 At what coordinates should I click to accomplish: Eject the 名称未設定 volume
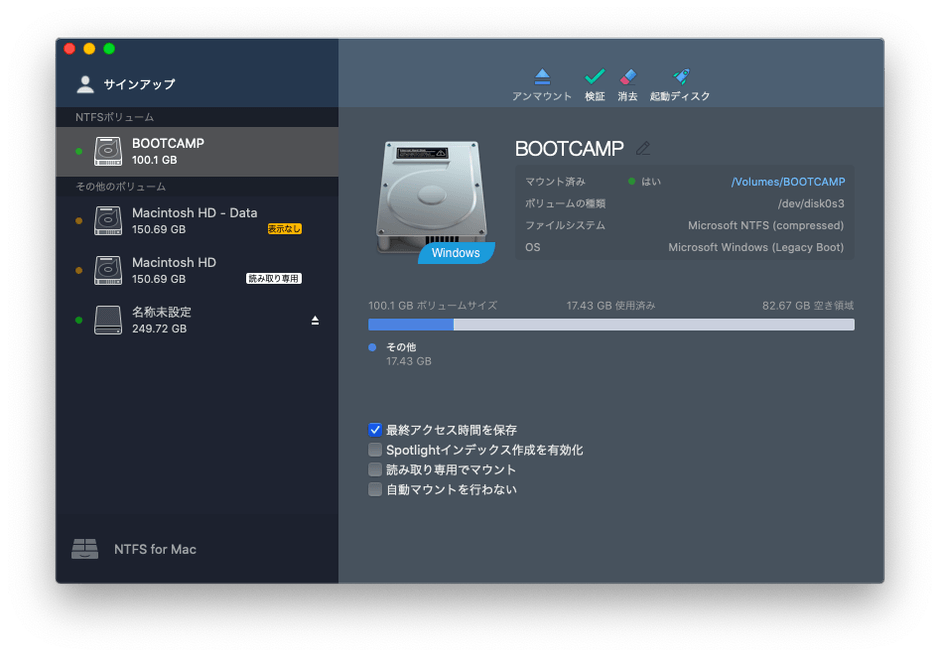point(314,322)
